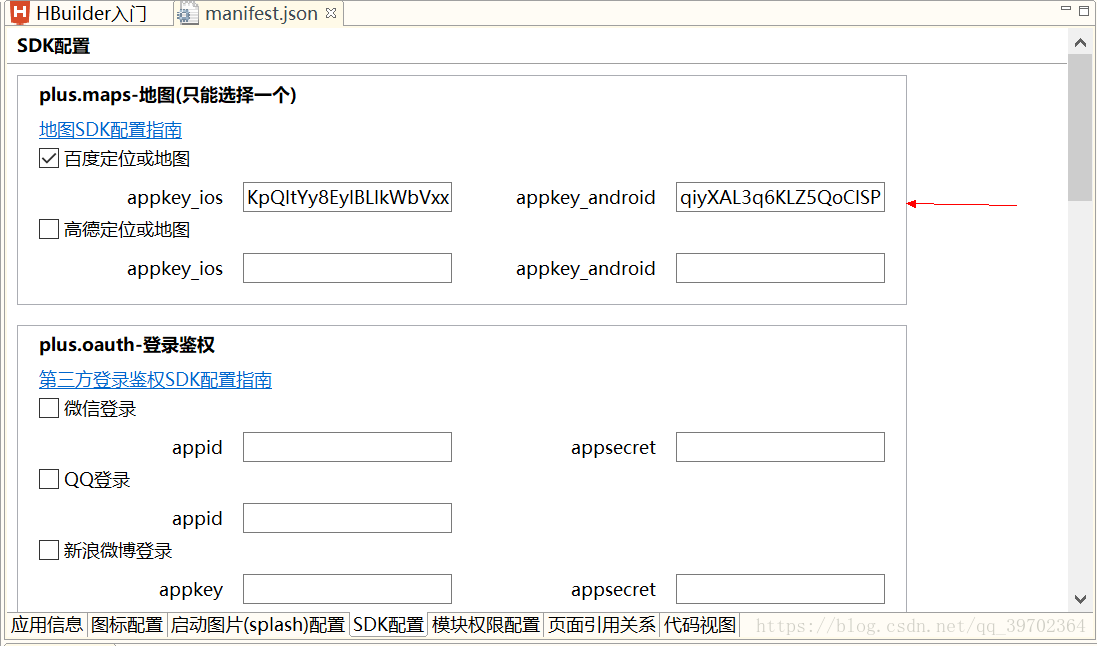Switch to the HBuilder入门 tab
Image resolution: width=1097 pixels, height=646 pixels.
[x=91, y=13]
